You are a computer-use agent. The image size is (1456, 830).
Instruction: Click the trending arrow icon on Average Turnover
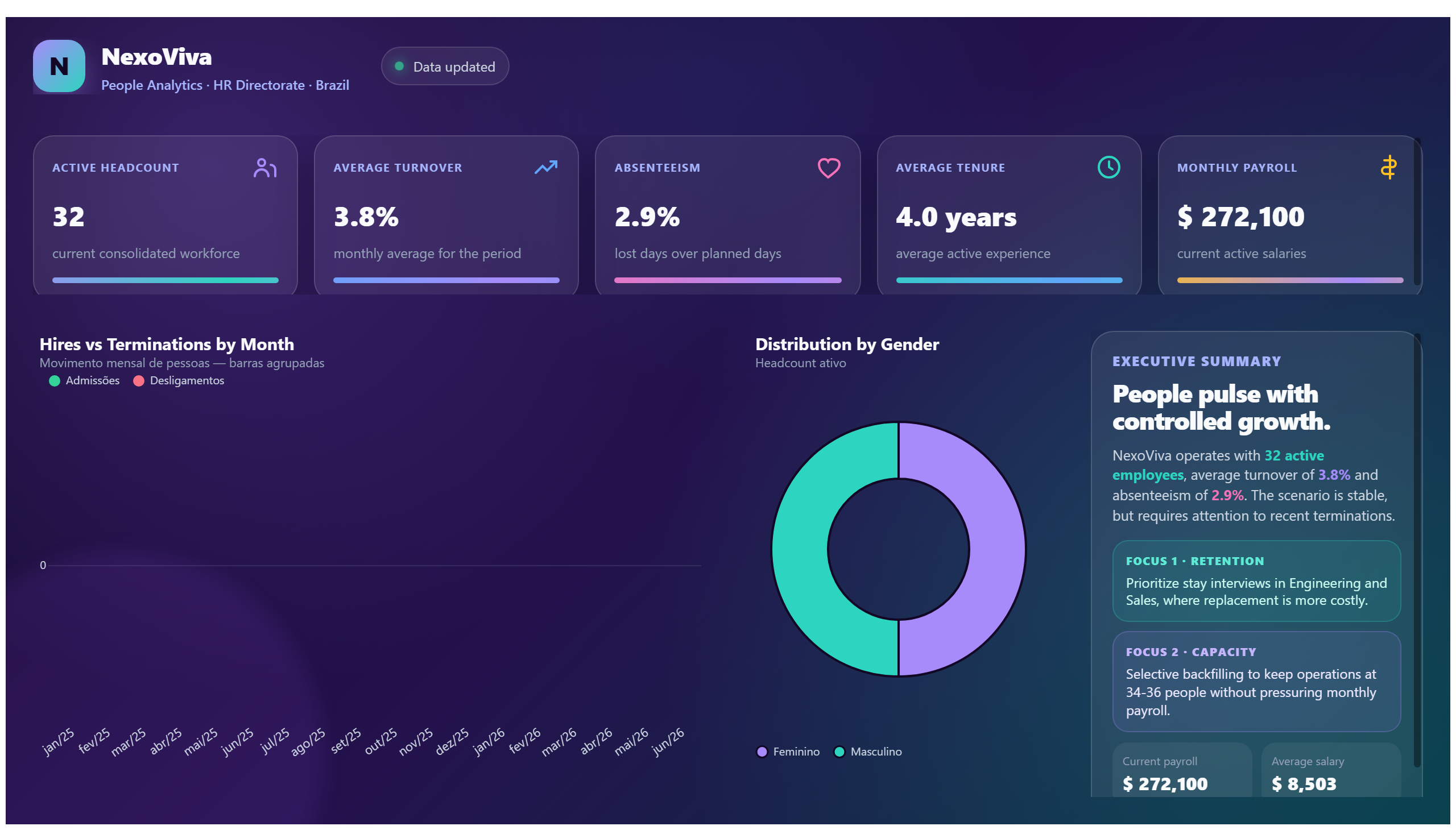point(546,167)
